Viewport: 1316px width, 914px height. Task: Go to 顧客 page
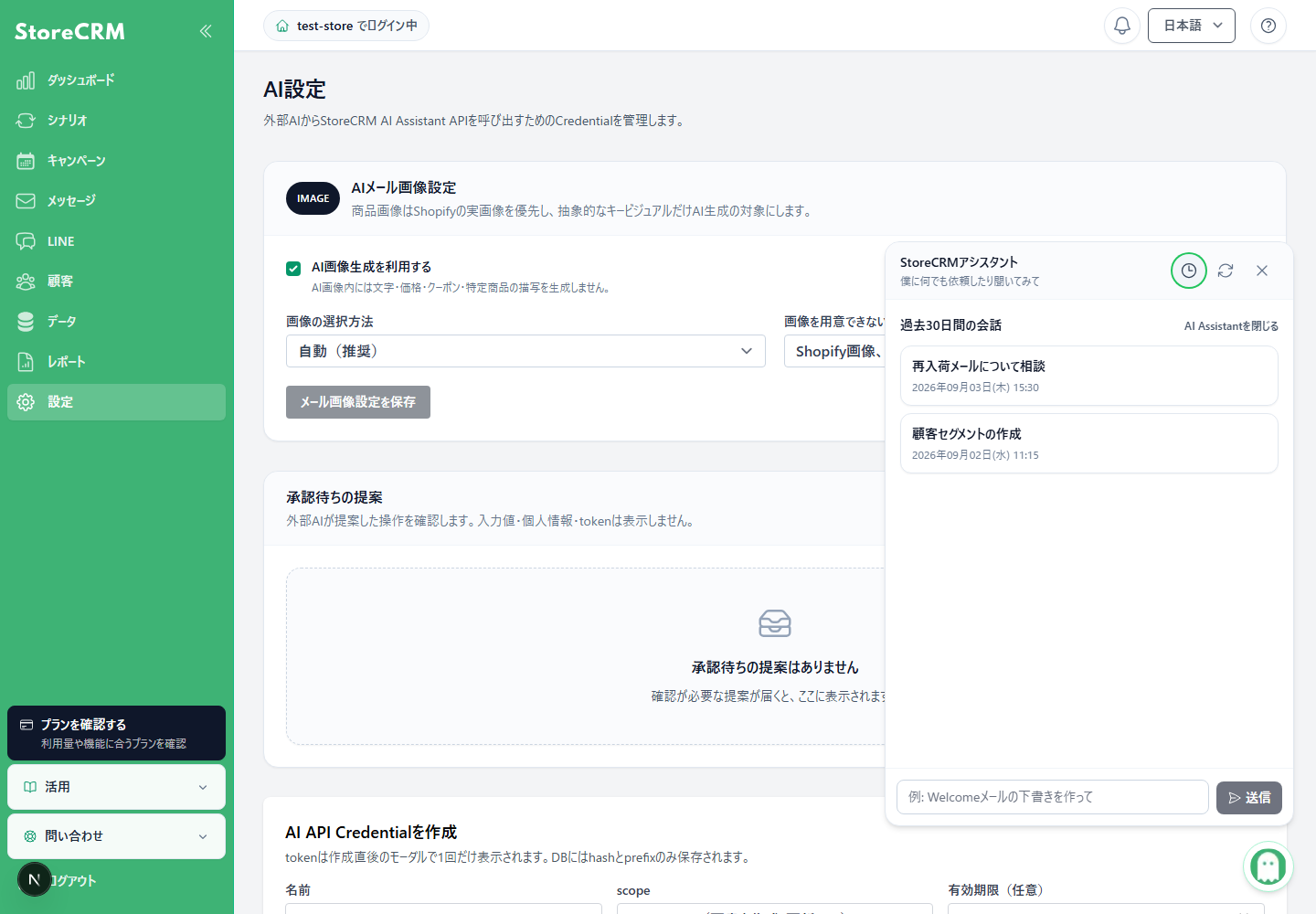click(x=116, y=282)
